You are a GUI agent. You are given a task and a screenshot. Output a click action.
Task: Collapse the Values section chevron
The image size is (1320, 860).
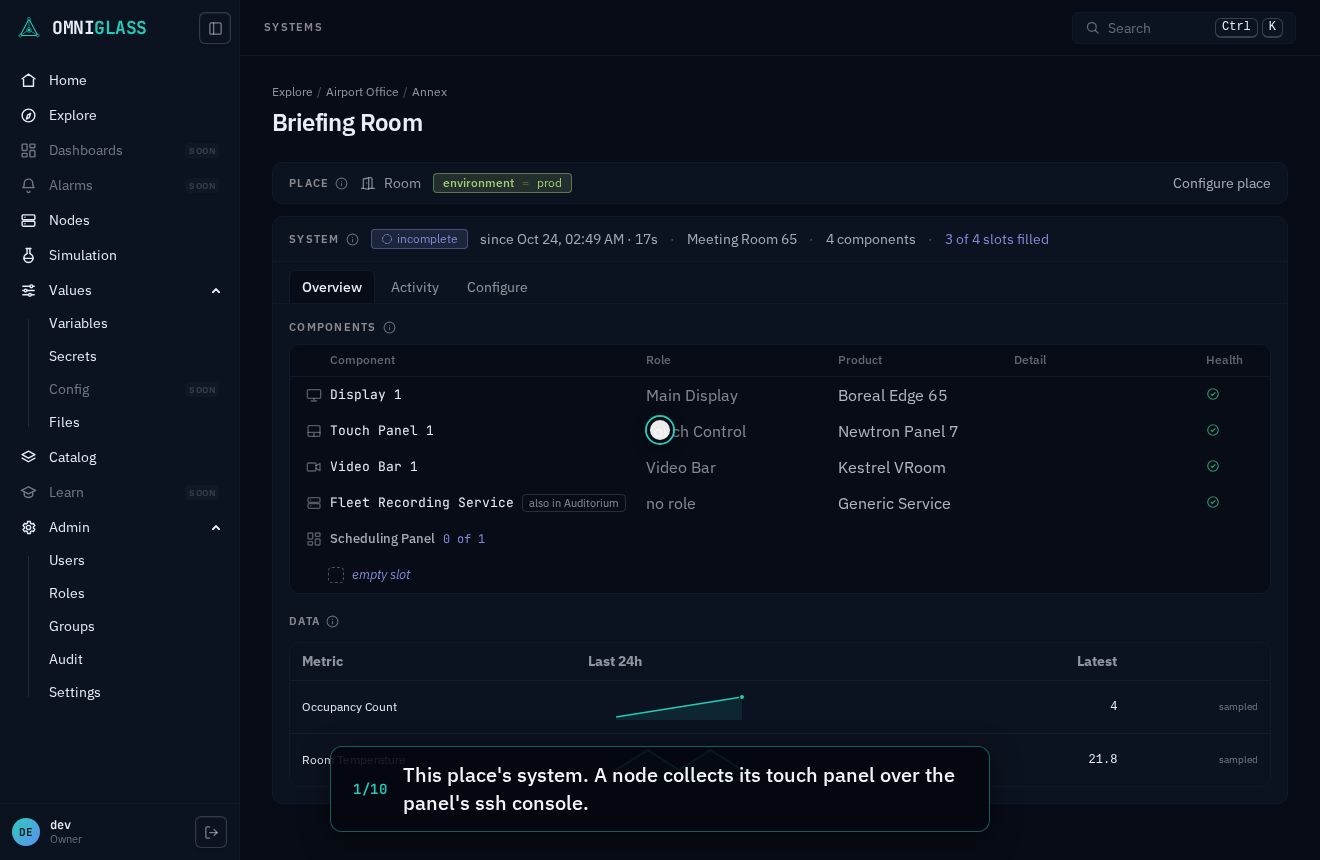click(216, 291)
